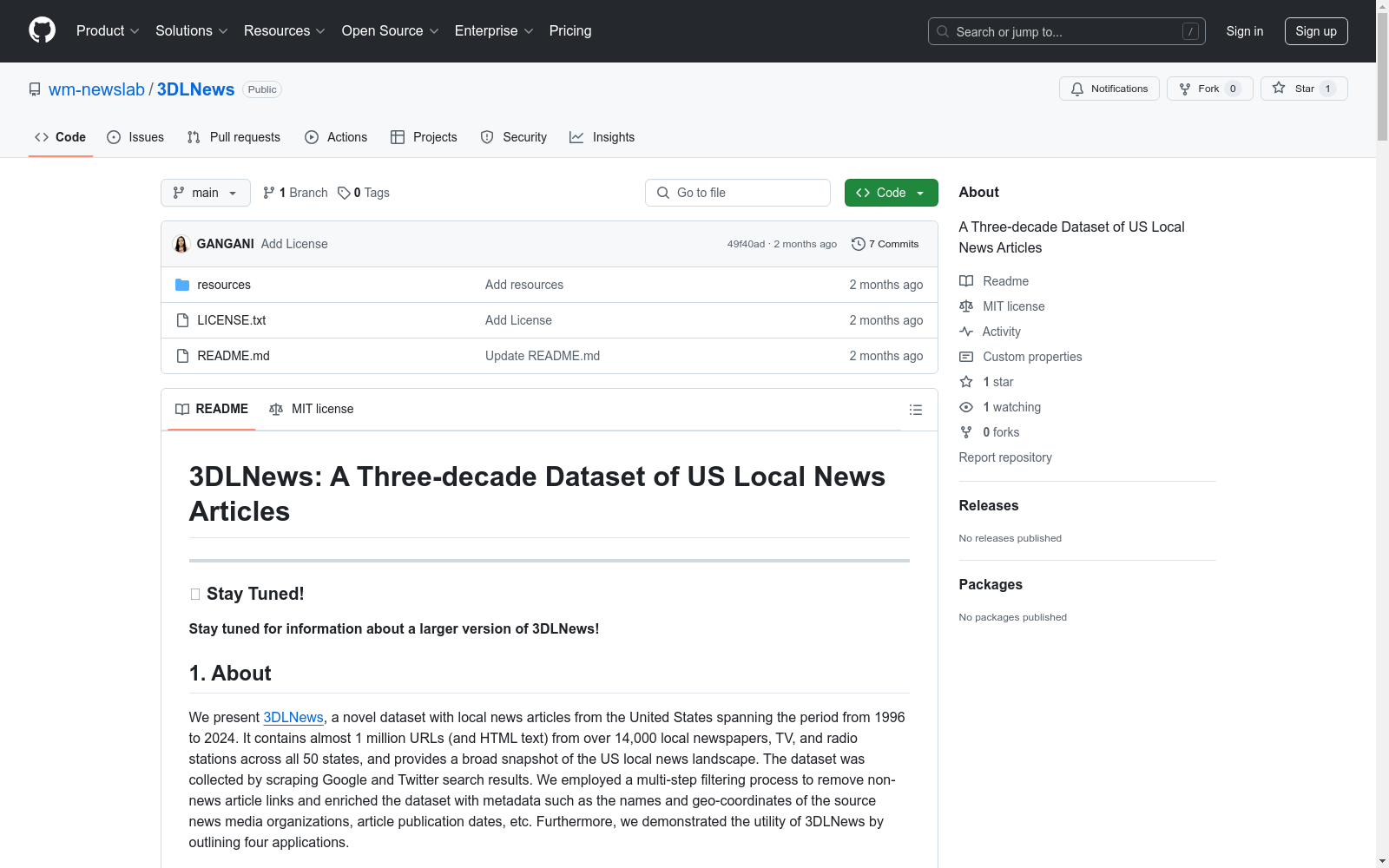Click the Public visibility badge
1389x868 pixels.
point(262,89)
